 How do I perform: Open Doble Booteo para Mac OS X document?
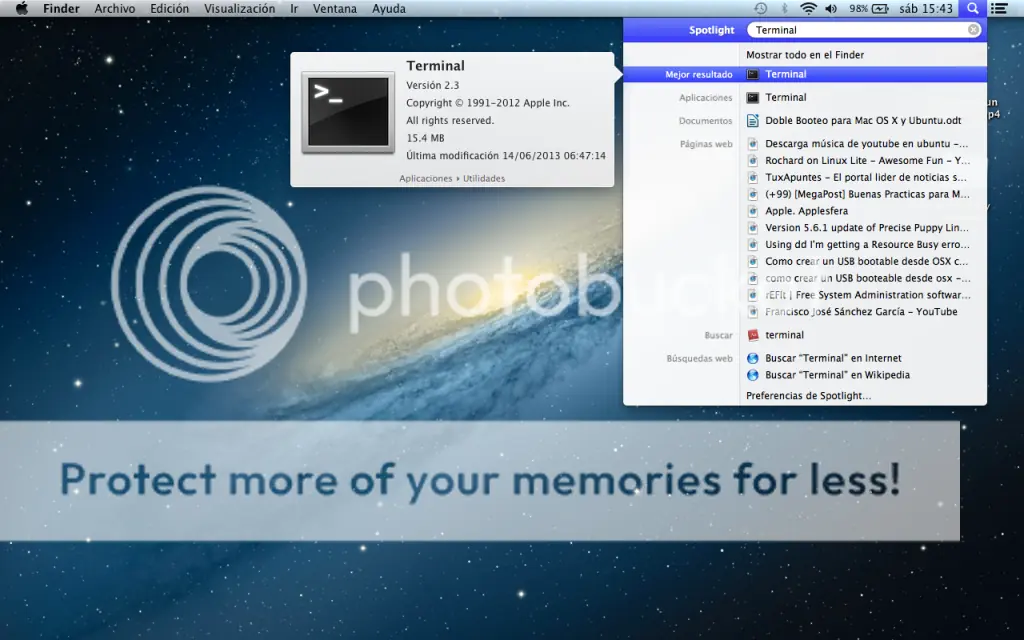863,120
